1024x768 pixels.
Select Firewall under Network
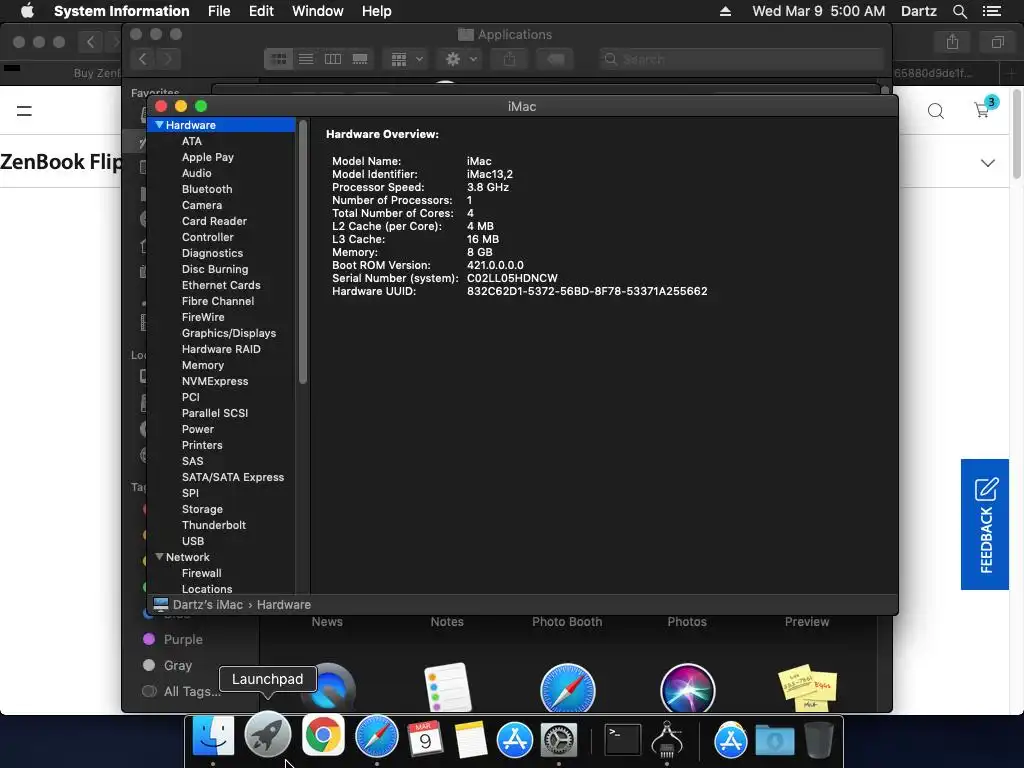click(x=201, y=573)
